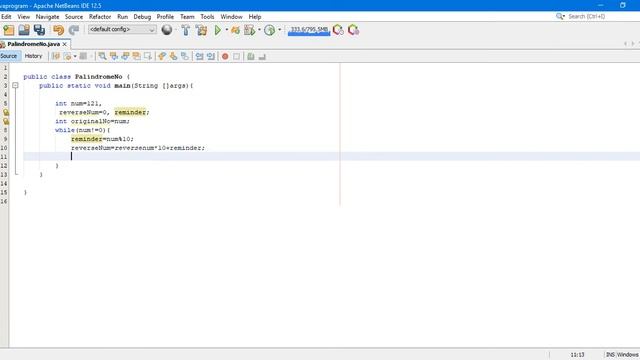Open the Window menu
The image size is (640, 360).
(x=231, y=17)
